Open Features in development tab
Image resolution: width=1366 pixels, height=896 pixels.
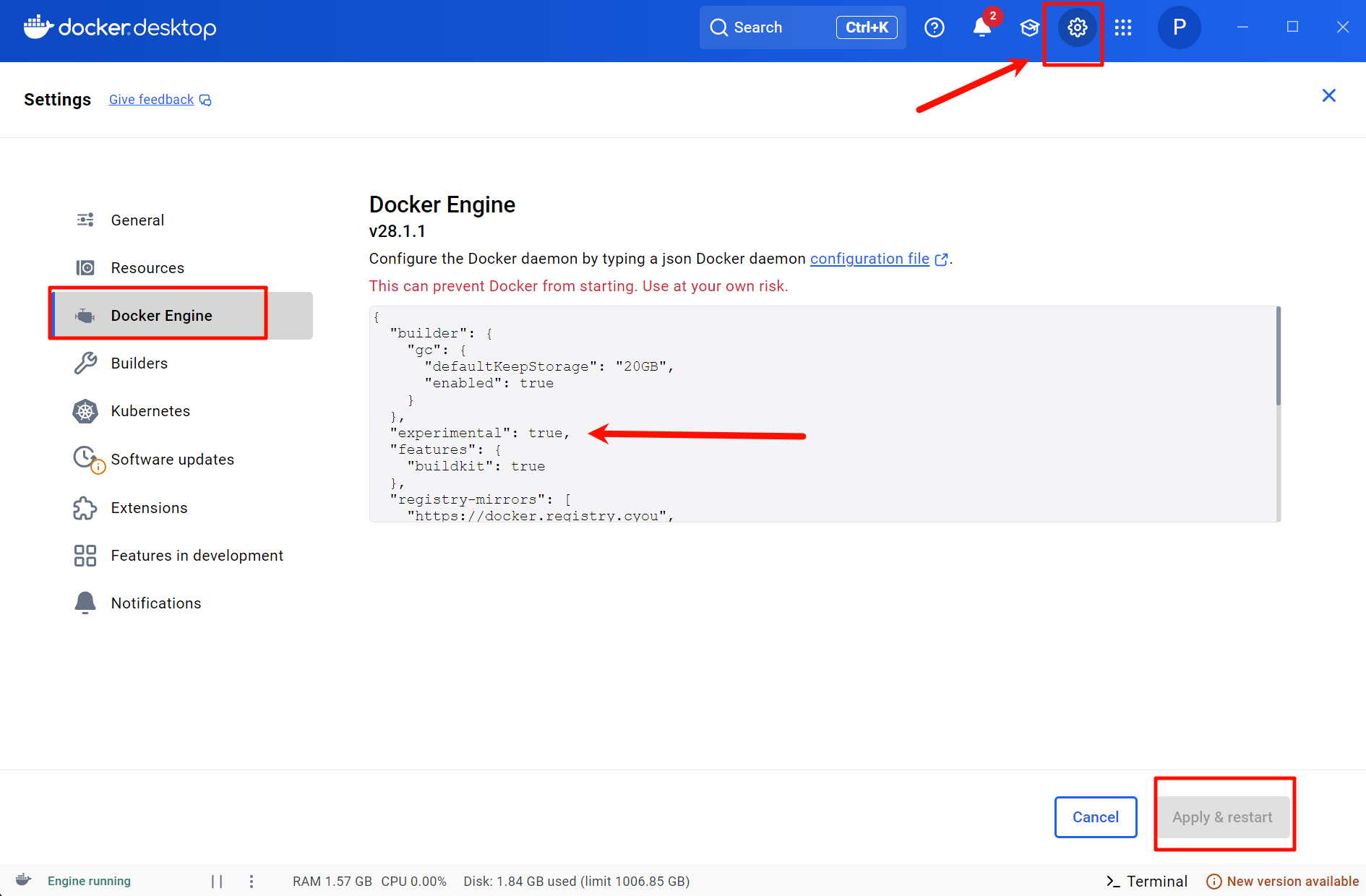point(182,556)
